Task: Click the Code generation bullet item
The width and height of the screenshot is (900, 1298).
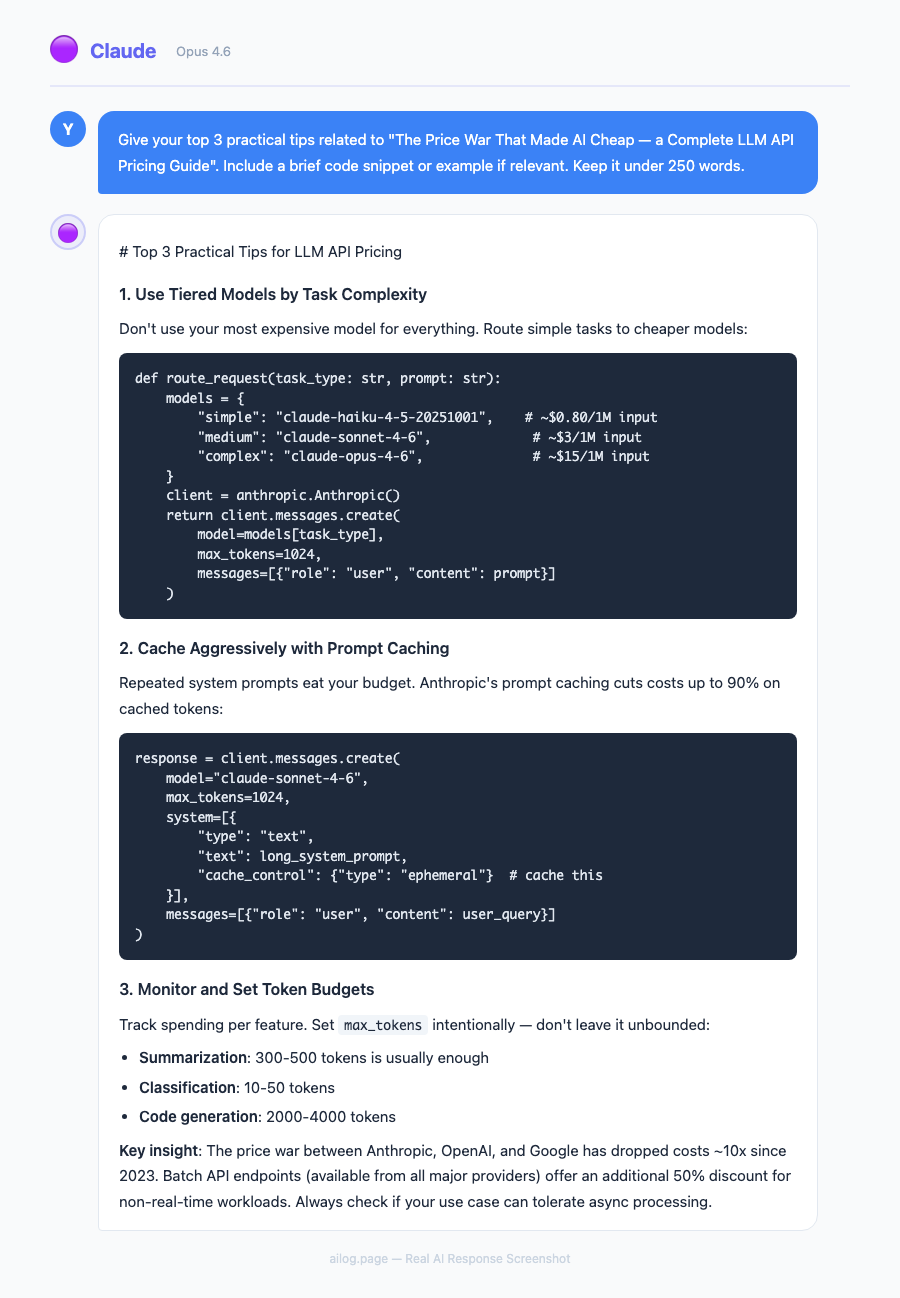Action: [x=267, y=1116]
